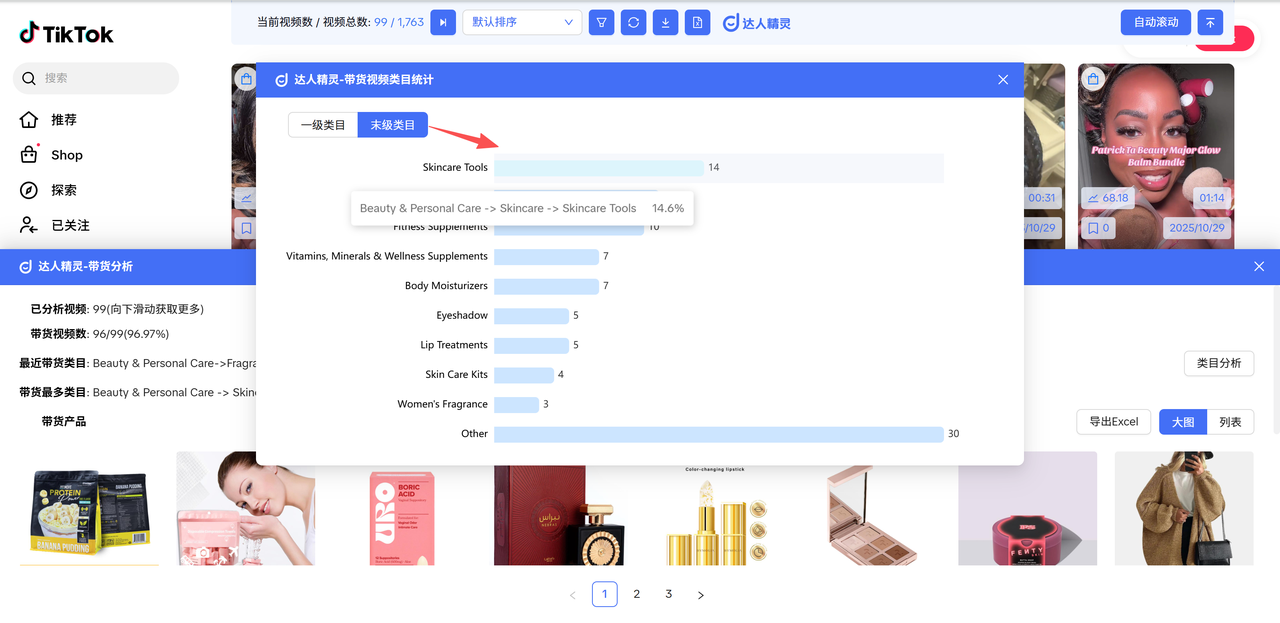Click the scroll-to-top arrow icon
This screenshot has height=623, width=1280.
[1210, 22]
